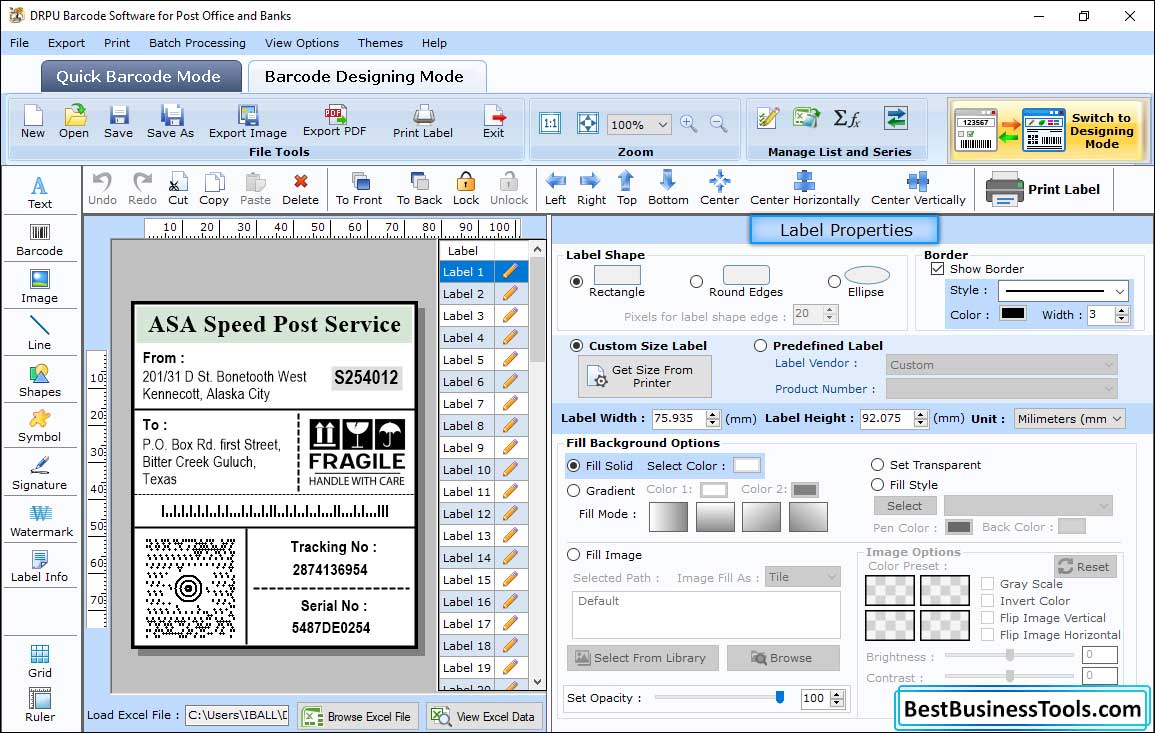Viewport: 1155px width, 733px height.
Task: Insert an Image element
Action: pyautogui.click(x=40, y=287)
